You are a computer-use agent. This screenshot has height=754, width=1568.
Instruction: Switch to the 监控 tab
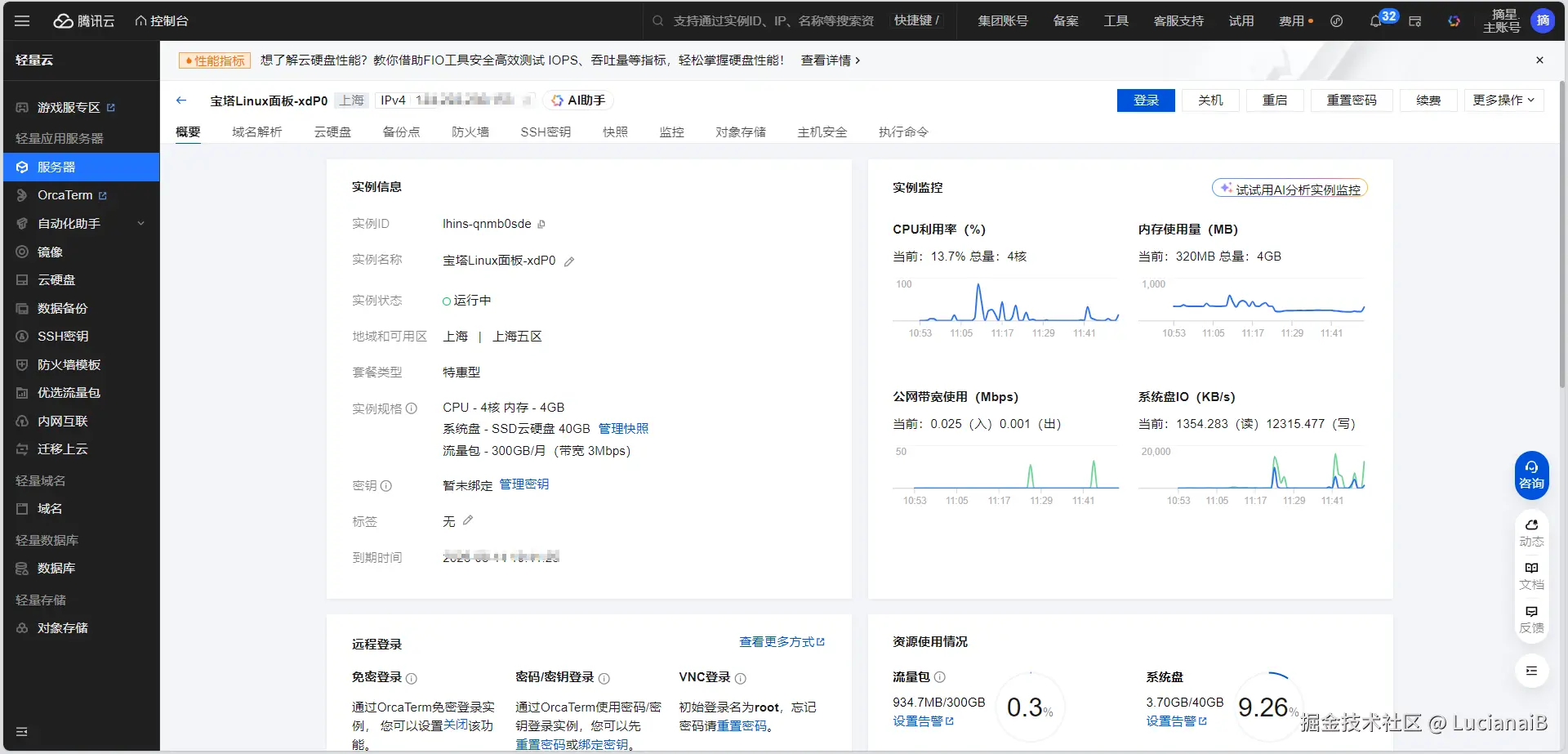pyautogui.click(x=672, y=132)
